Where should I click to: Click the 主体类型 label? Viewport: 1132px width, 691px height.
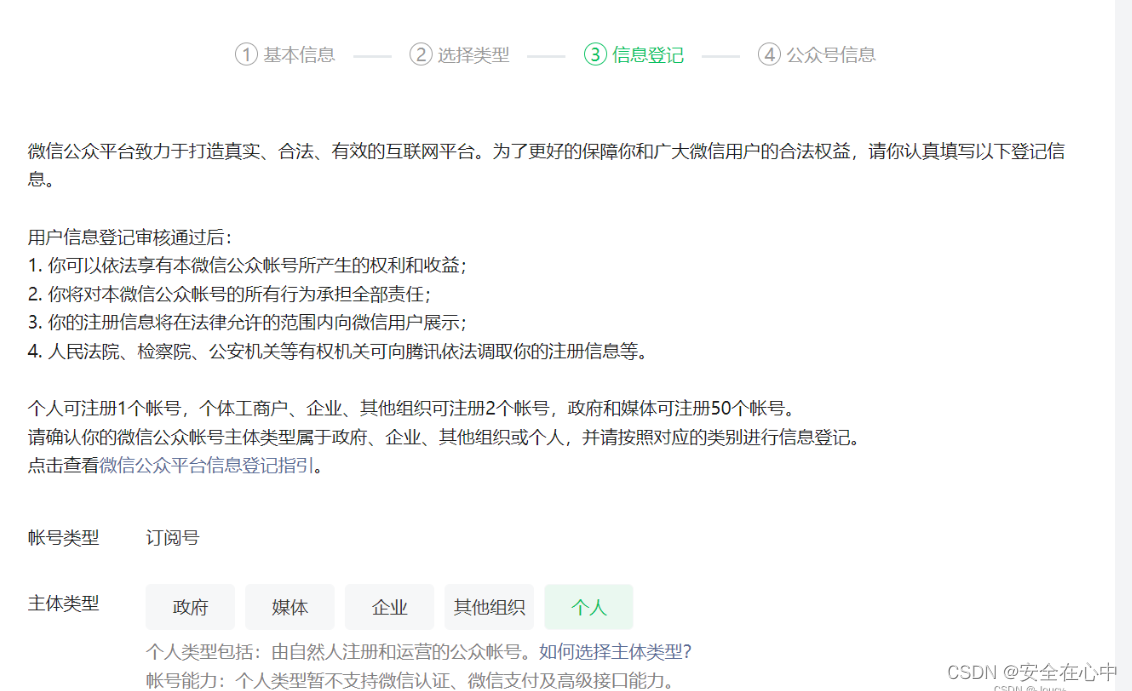click(64, 604)
